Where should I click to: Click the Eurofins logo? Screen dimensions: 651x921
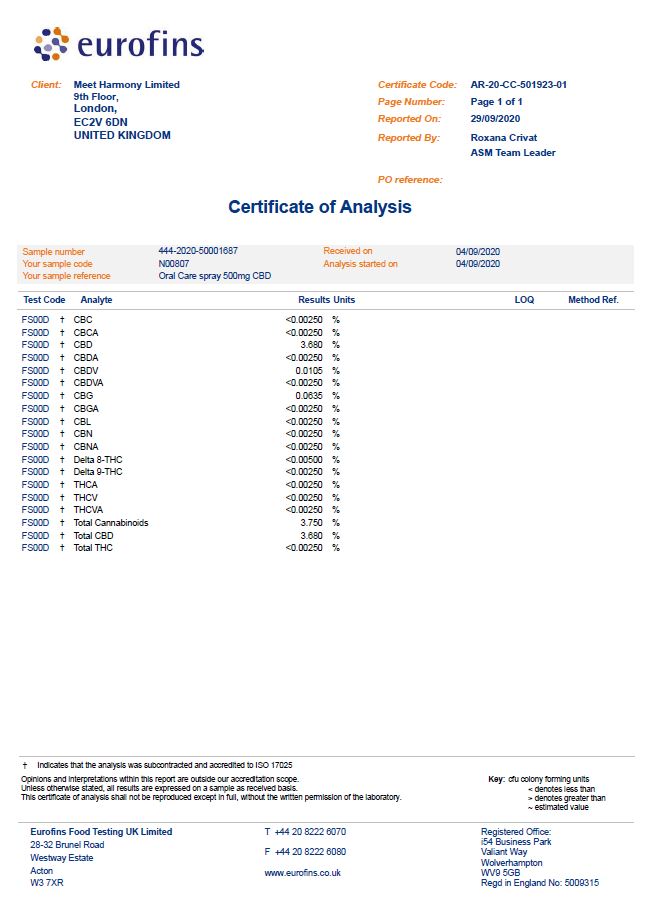coord(119,44)
